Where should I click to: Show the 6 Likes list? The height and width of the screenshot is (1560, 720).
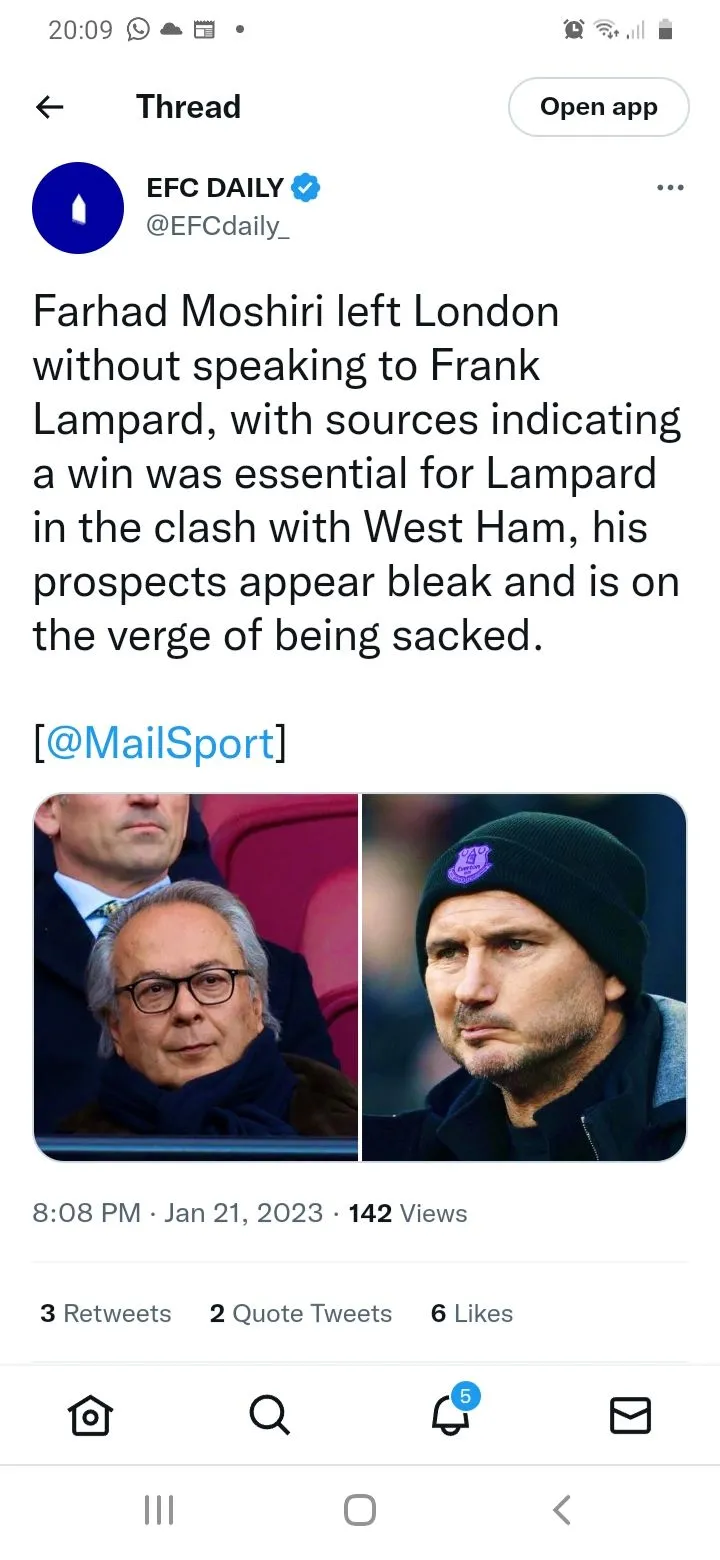click(472, 1313)
